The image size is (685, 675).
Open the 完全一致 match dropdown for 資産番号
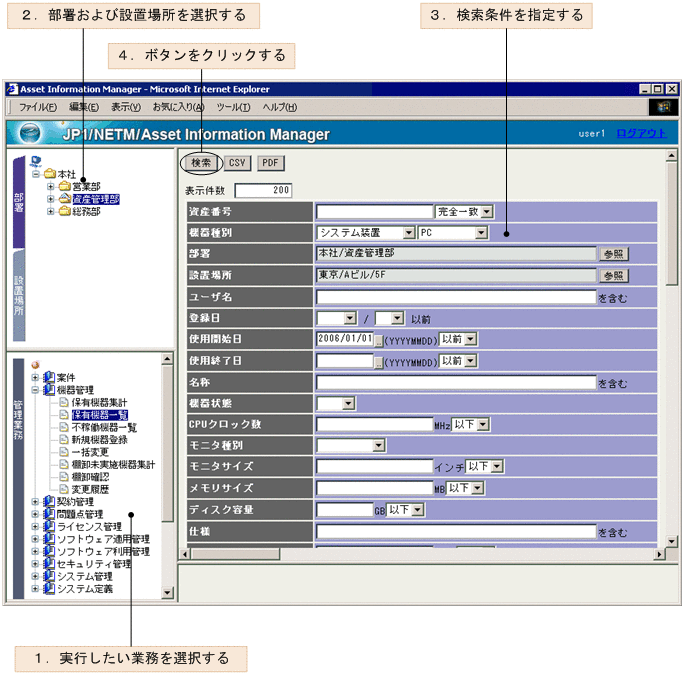pos(464,211)
